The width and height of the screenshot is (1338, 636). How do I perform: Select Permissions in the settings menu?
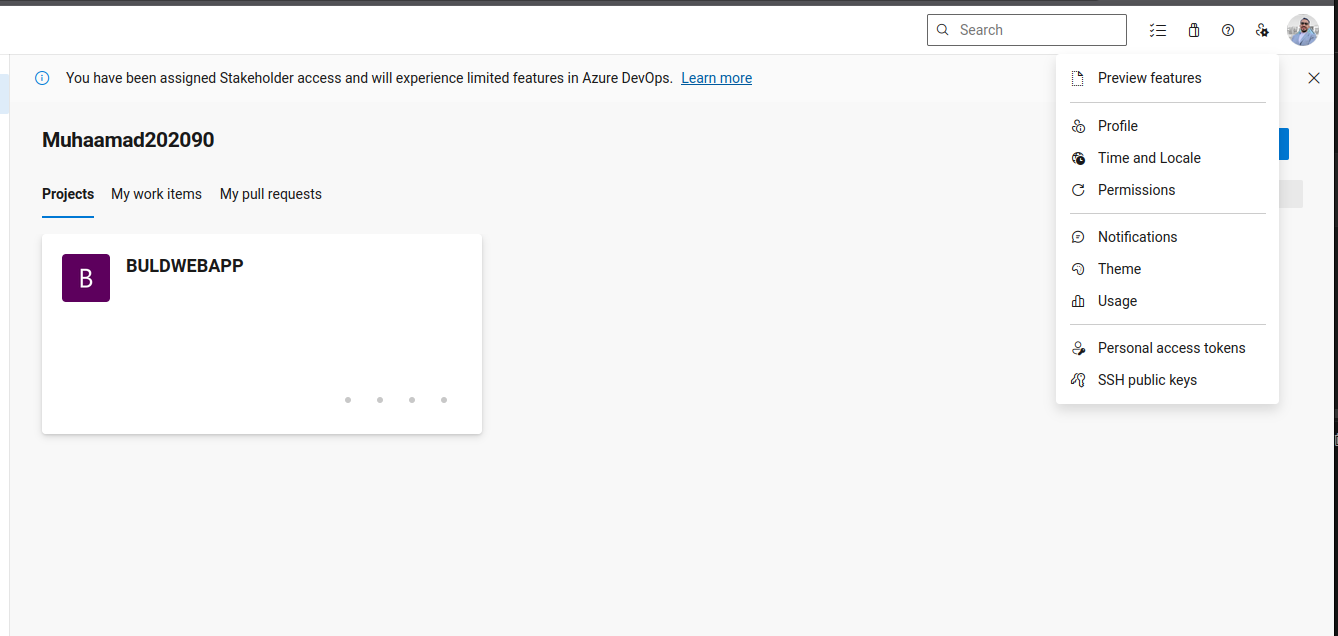pyautogui.click(x=1136, y=190)
